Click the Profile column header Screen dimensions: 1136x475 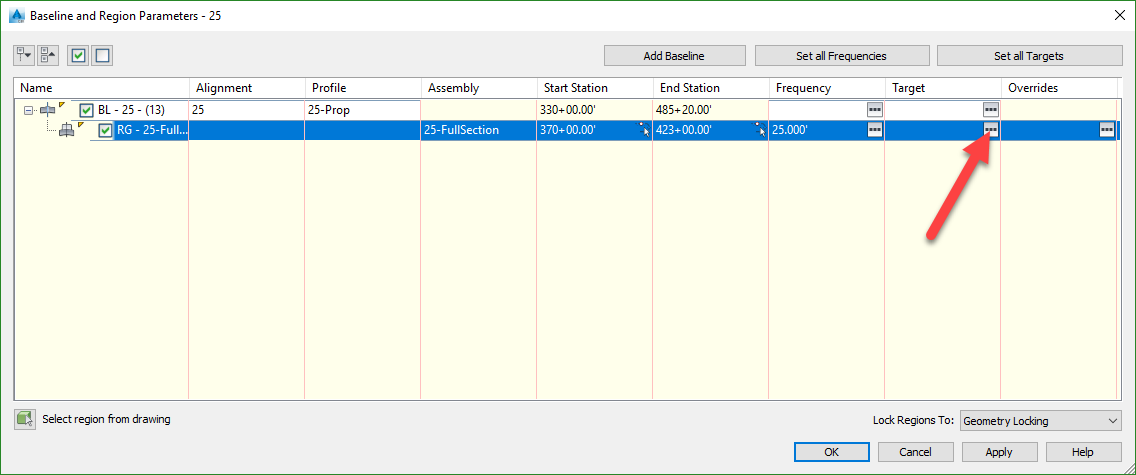(x=363, y=88)
